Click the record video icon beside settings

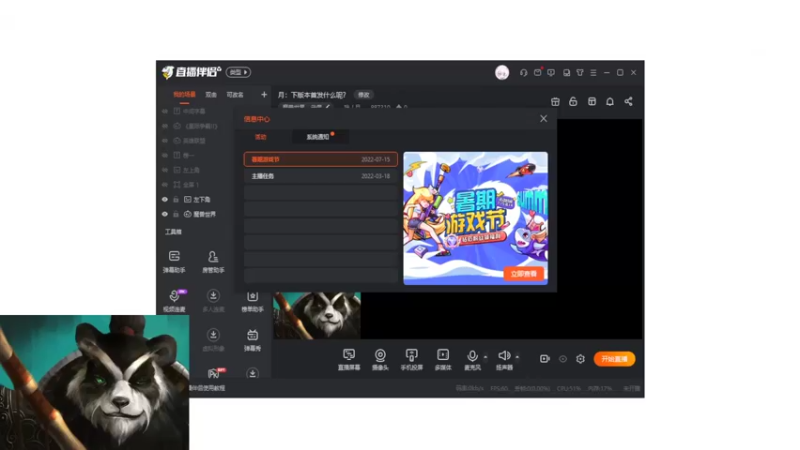point(545,359)
